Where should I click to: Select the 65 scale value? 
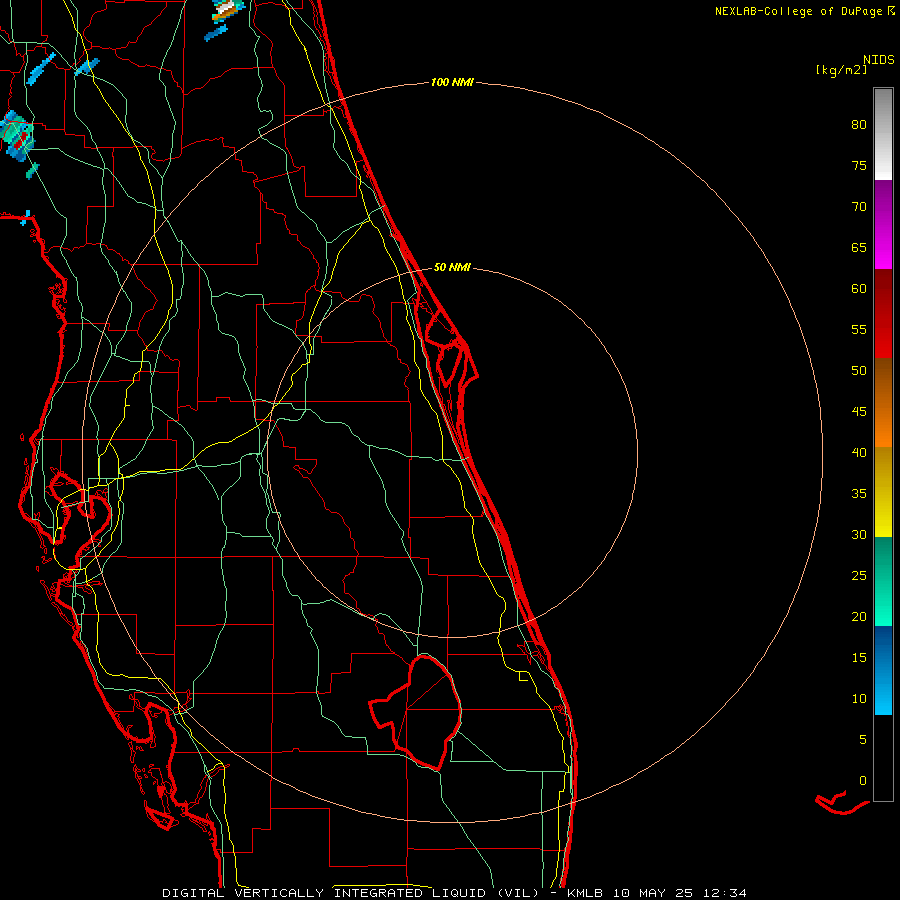point(859,248)
